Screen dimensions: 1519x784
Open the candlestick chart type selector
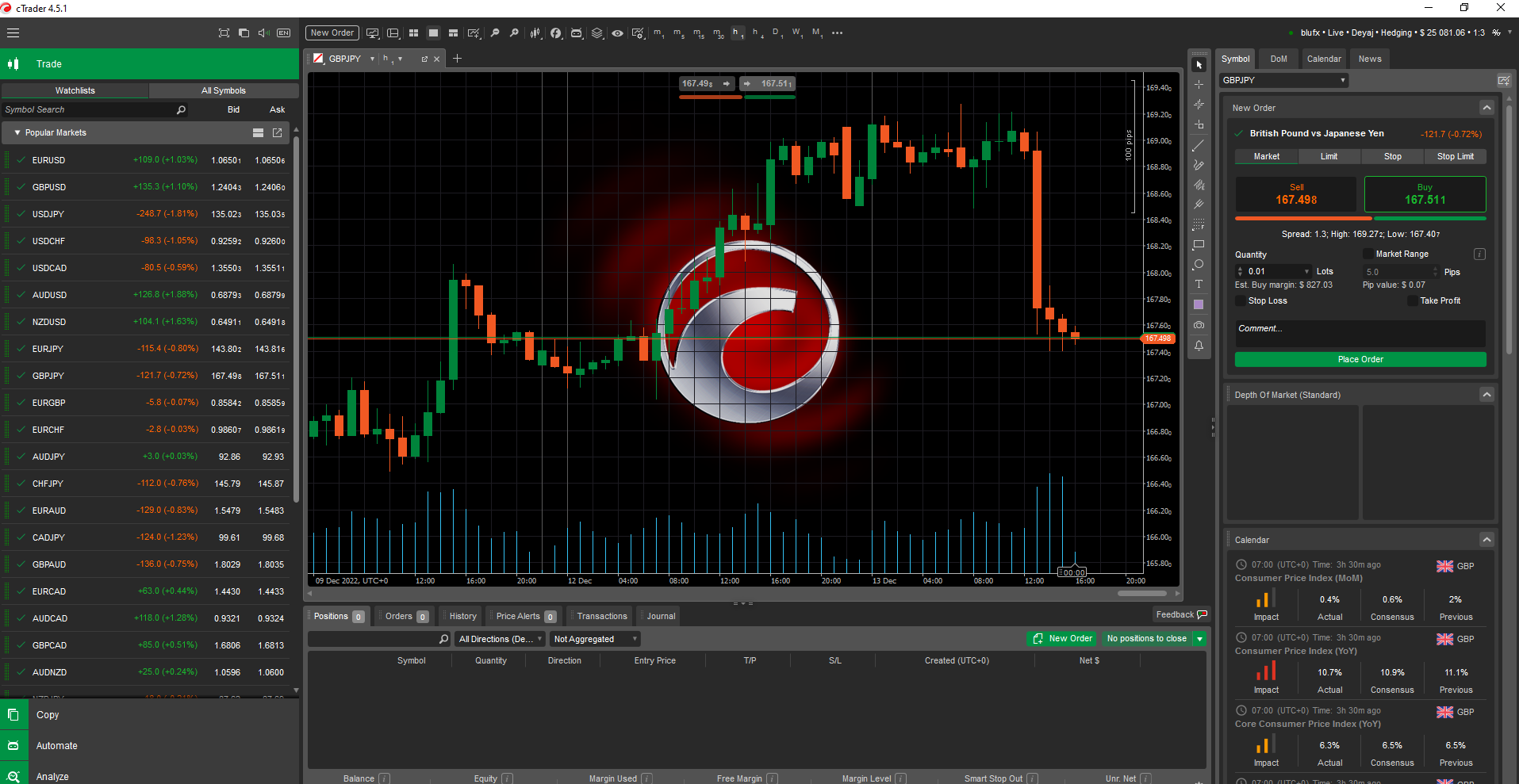[x=535, y=33]
